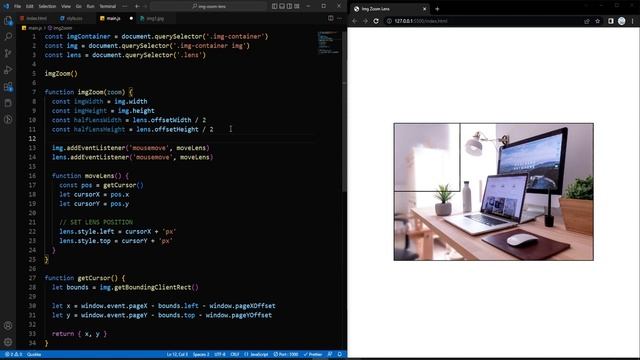Bookmark this page with the star icon

[598, 21]
